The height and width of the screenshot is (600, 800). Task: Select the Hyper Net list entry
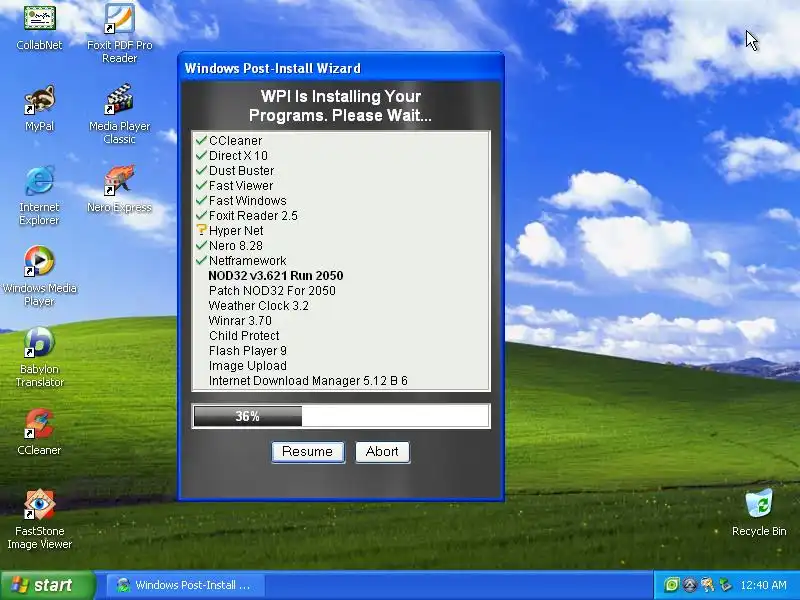click(236, 231)
